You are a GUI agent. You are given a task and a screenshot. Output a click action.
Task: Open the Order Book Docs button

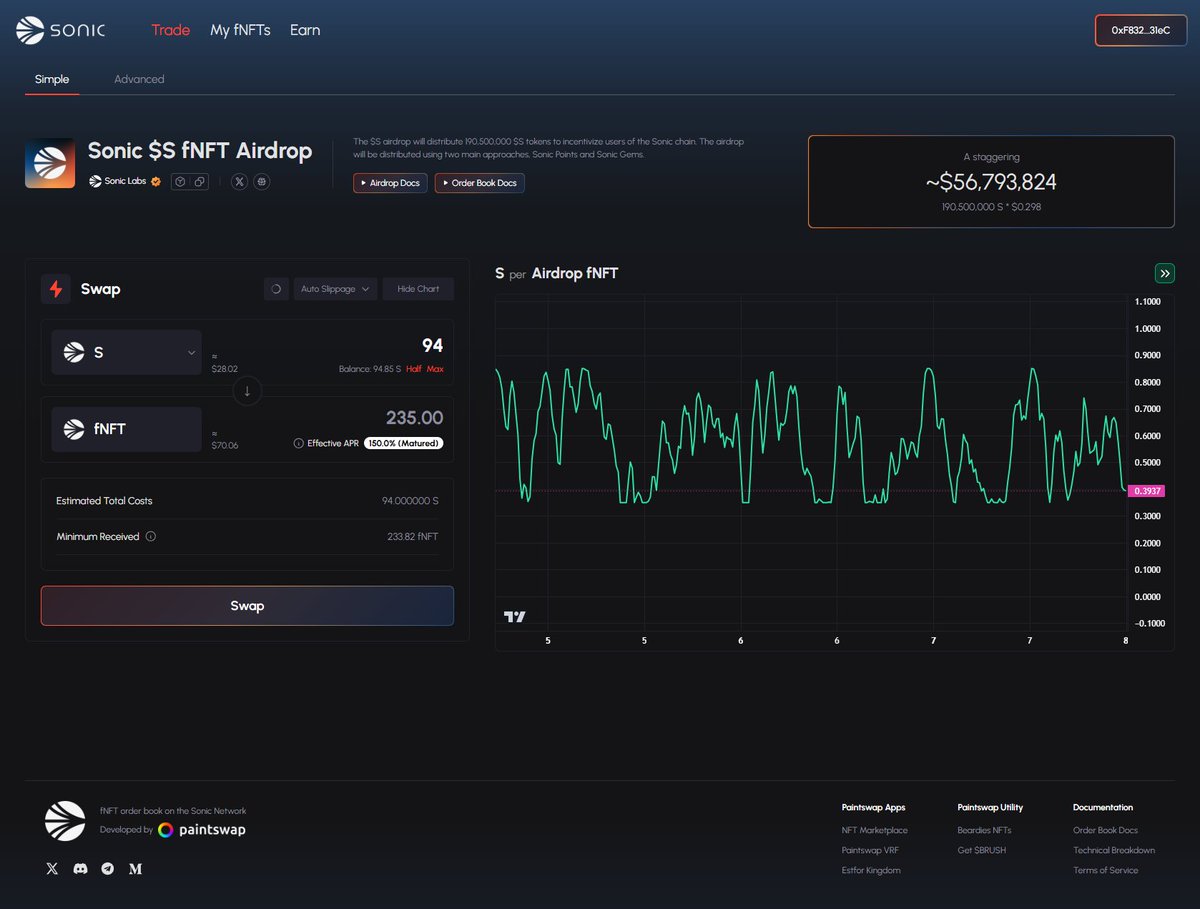480,183
